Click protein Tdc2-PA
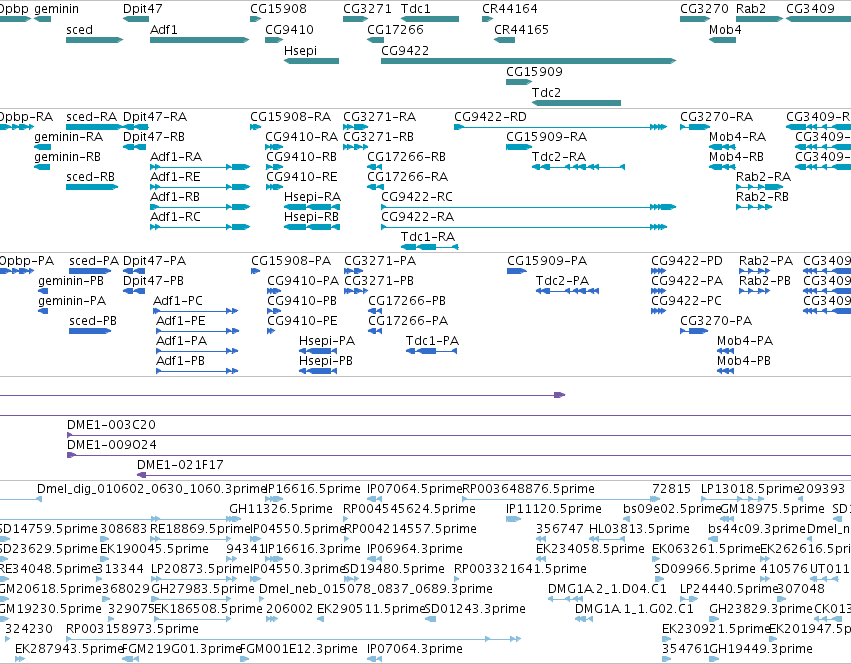This screenshot has width=851, height=664. point(567,291)
